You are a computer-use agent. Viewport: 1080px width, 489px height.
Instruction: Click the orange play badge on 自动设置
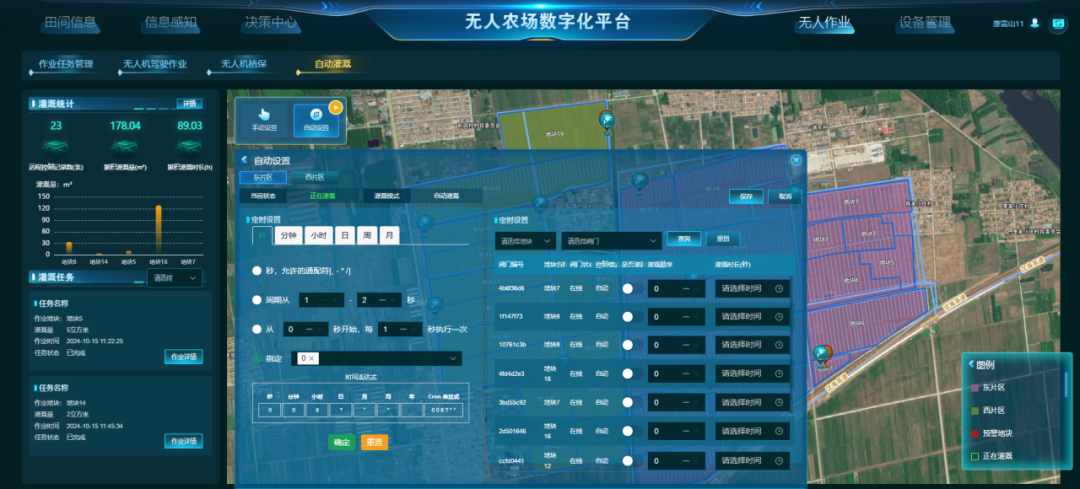point(336,107)
